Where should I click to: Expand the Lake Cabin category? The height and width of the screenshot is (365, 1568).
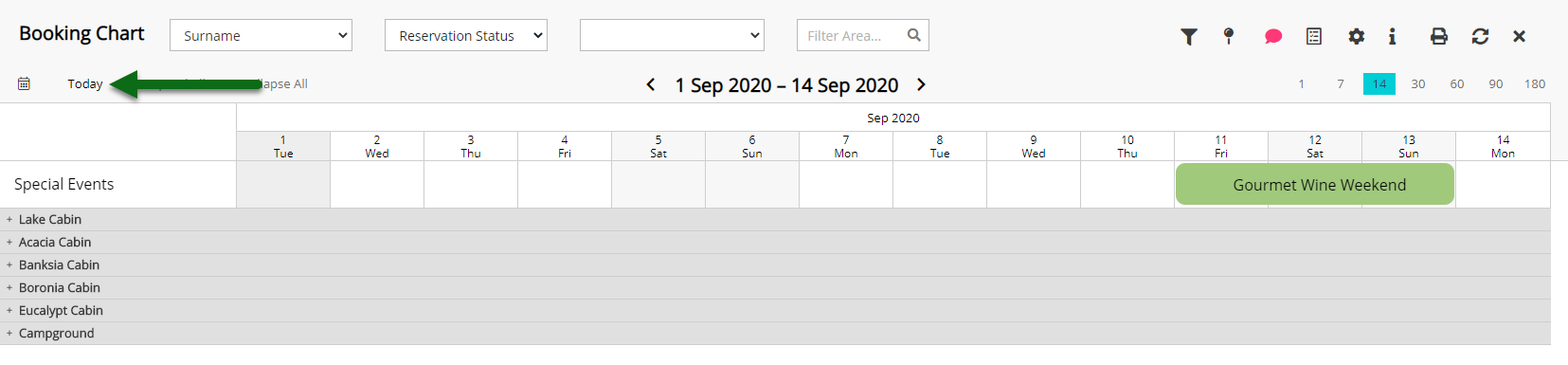[9, 220]
